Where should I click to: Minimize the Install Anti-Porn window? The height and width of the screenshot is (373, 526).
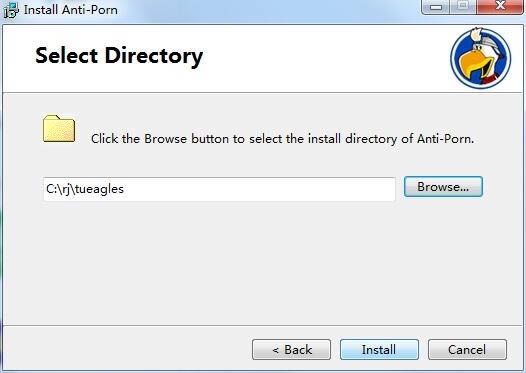[x=435, y=6]
